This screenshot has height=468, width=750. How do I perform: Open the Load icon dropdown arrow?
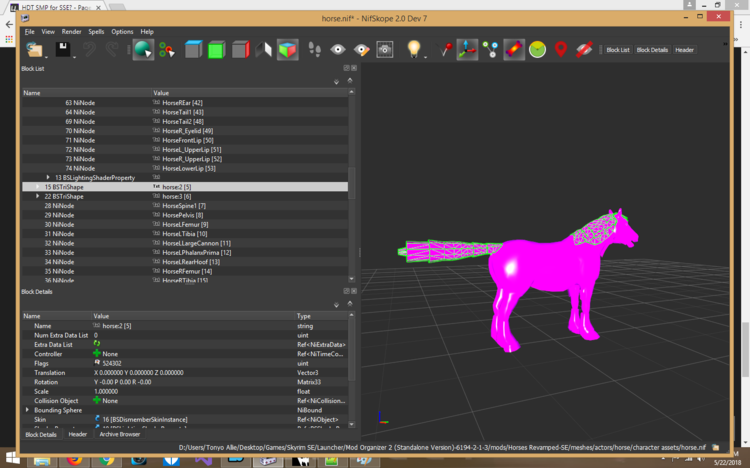tap(46, 57)
